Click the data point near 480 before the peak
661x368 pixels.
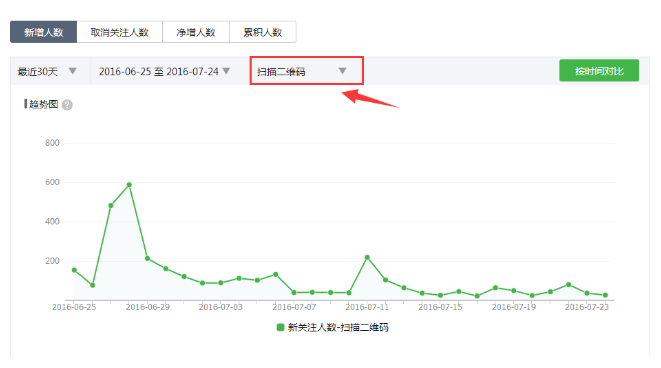[x=111, y=205]
